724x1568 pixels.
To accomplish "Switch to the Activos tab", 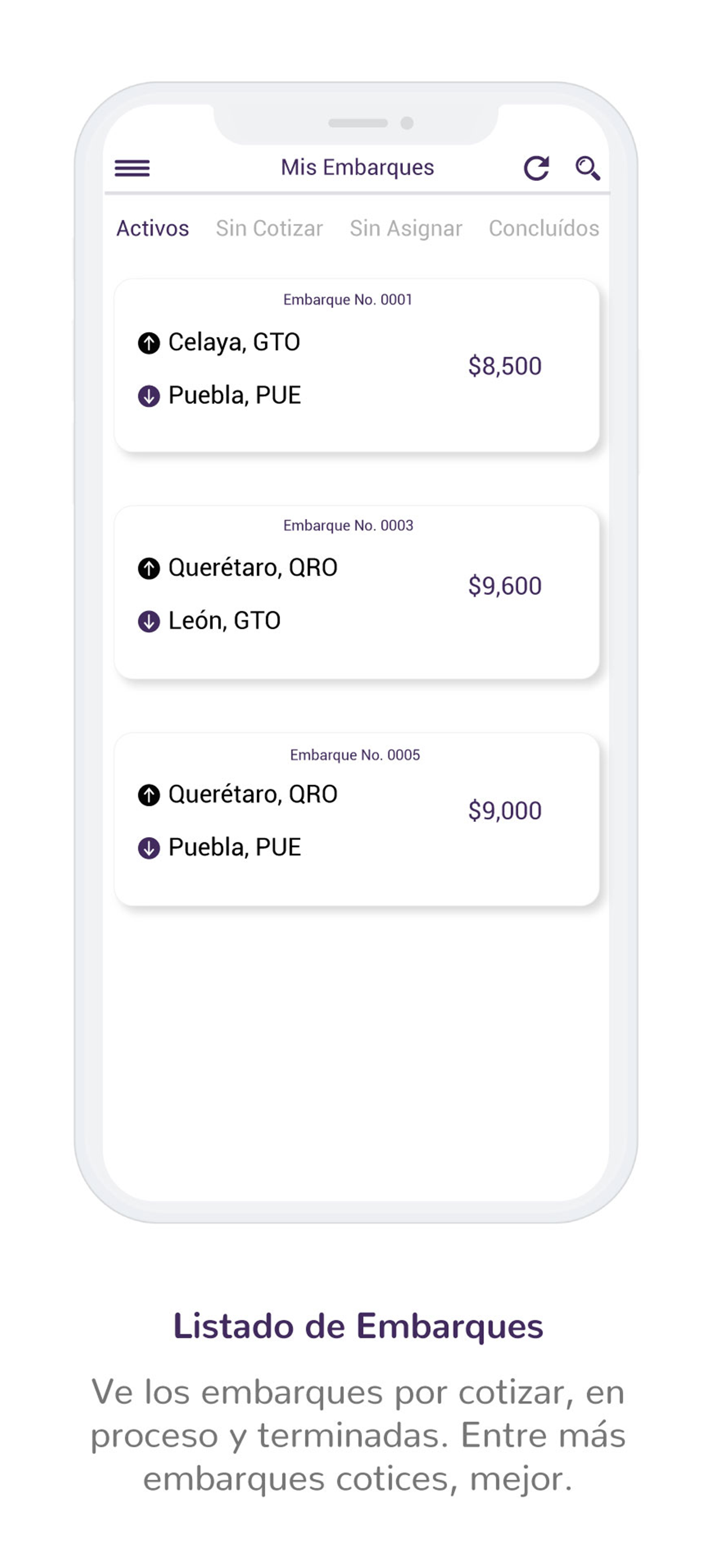I will click(x=153, y=228).
